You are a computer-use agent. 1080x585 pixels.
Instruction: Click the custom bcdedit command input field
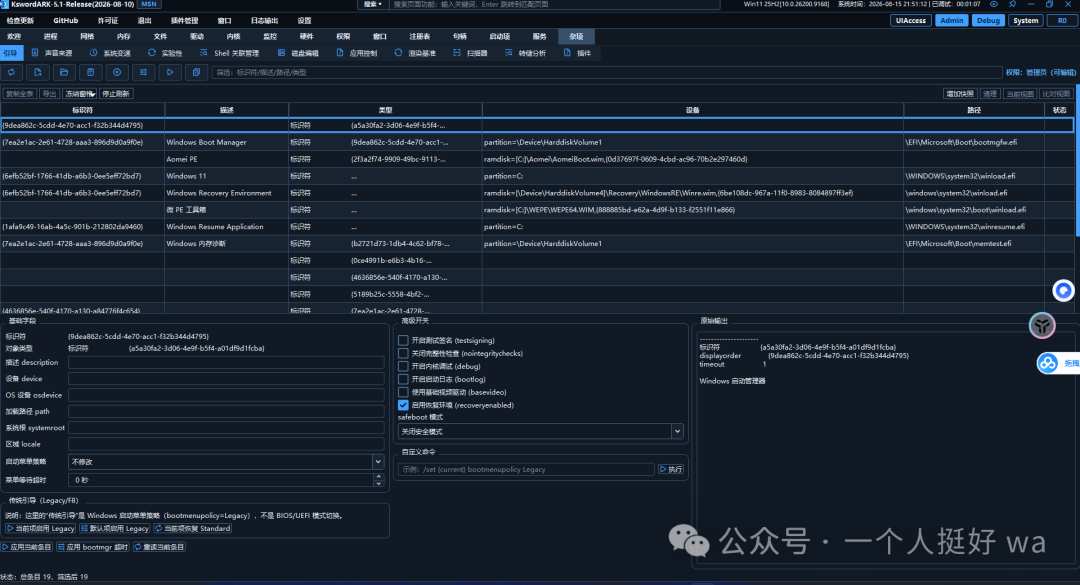tap(526, 469)
